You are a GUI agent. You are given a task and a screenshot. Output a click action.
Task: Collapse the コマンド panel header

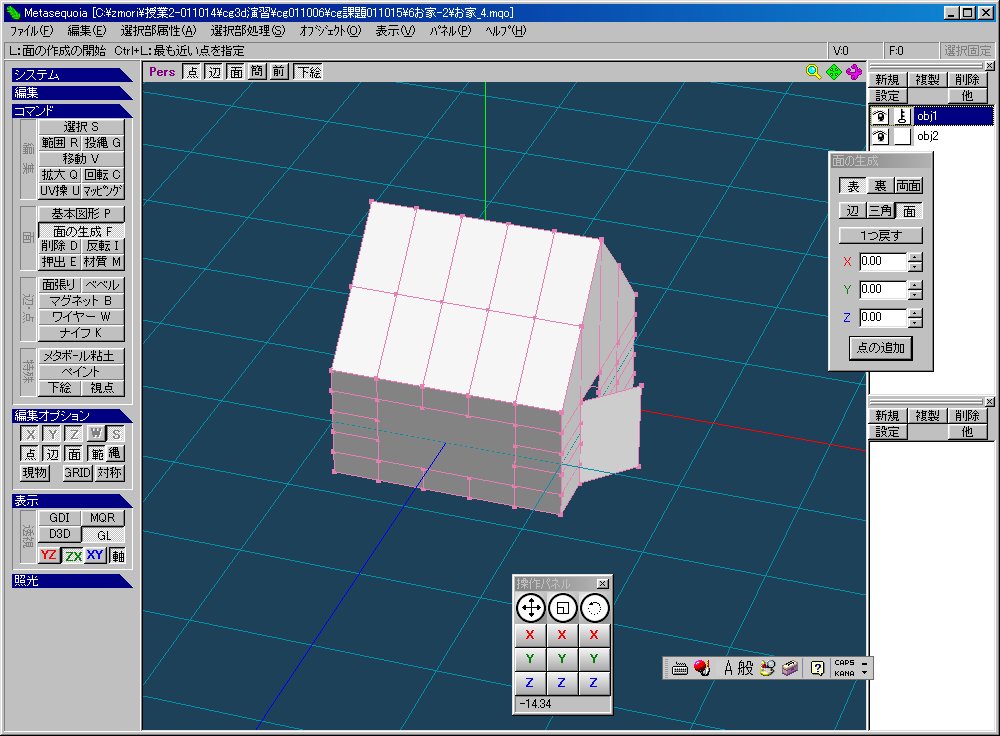pos(71,111)
